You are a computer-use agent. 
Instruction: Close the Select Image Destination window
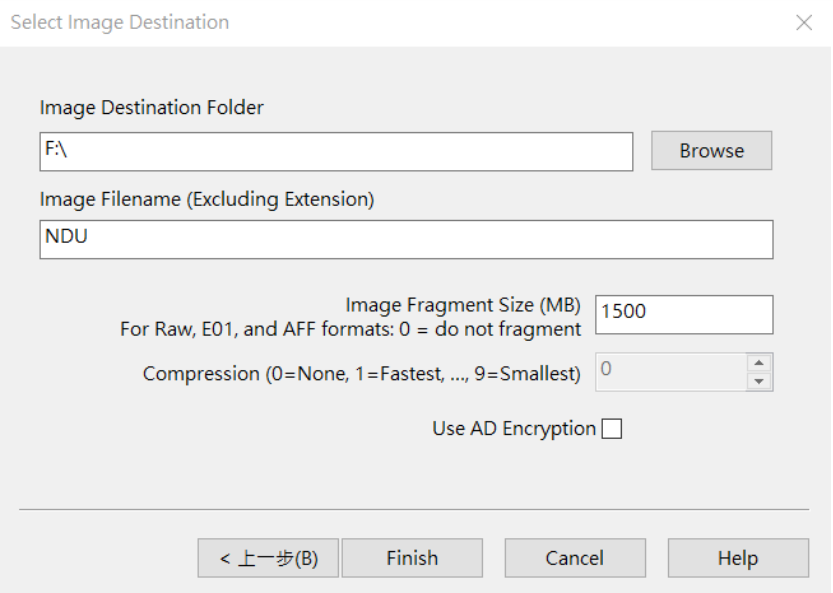point(804,22)
